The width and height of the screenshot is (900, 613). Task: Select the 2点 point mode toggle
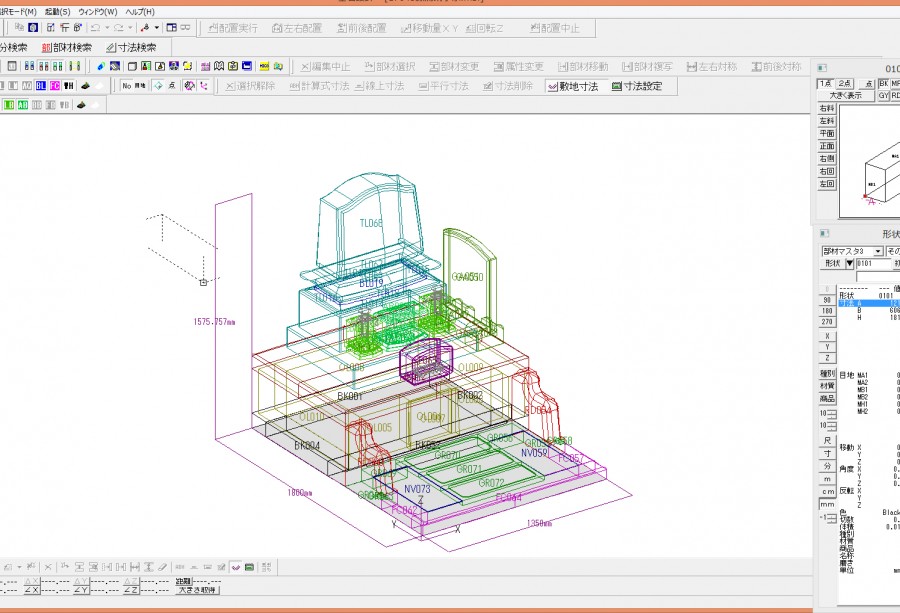[x=845, y=84]
